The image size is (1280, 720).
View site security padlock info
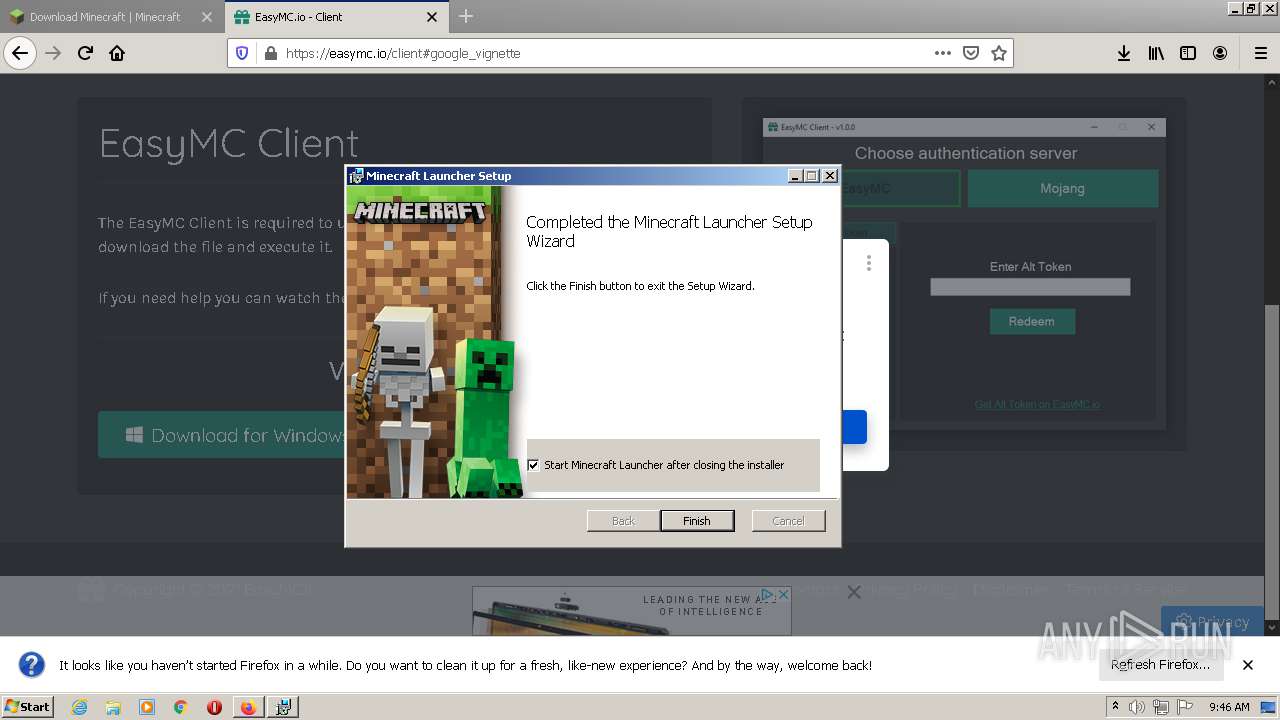coord(269,53)
